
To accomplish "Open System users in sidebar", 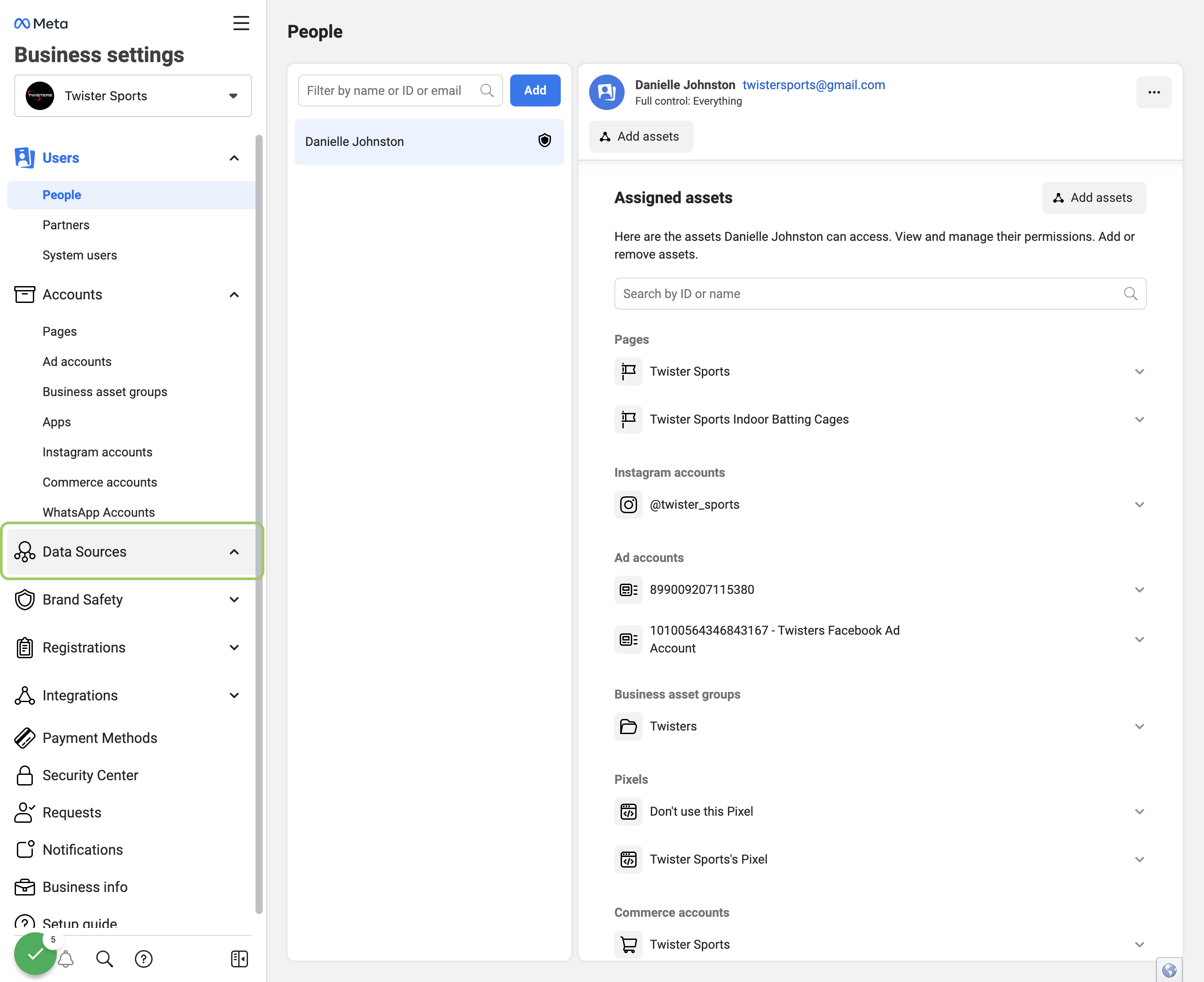I will pos(80,255).
